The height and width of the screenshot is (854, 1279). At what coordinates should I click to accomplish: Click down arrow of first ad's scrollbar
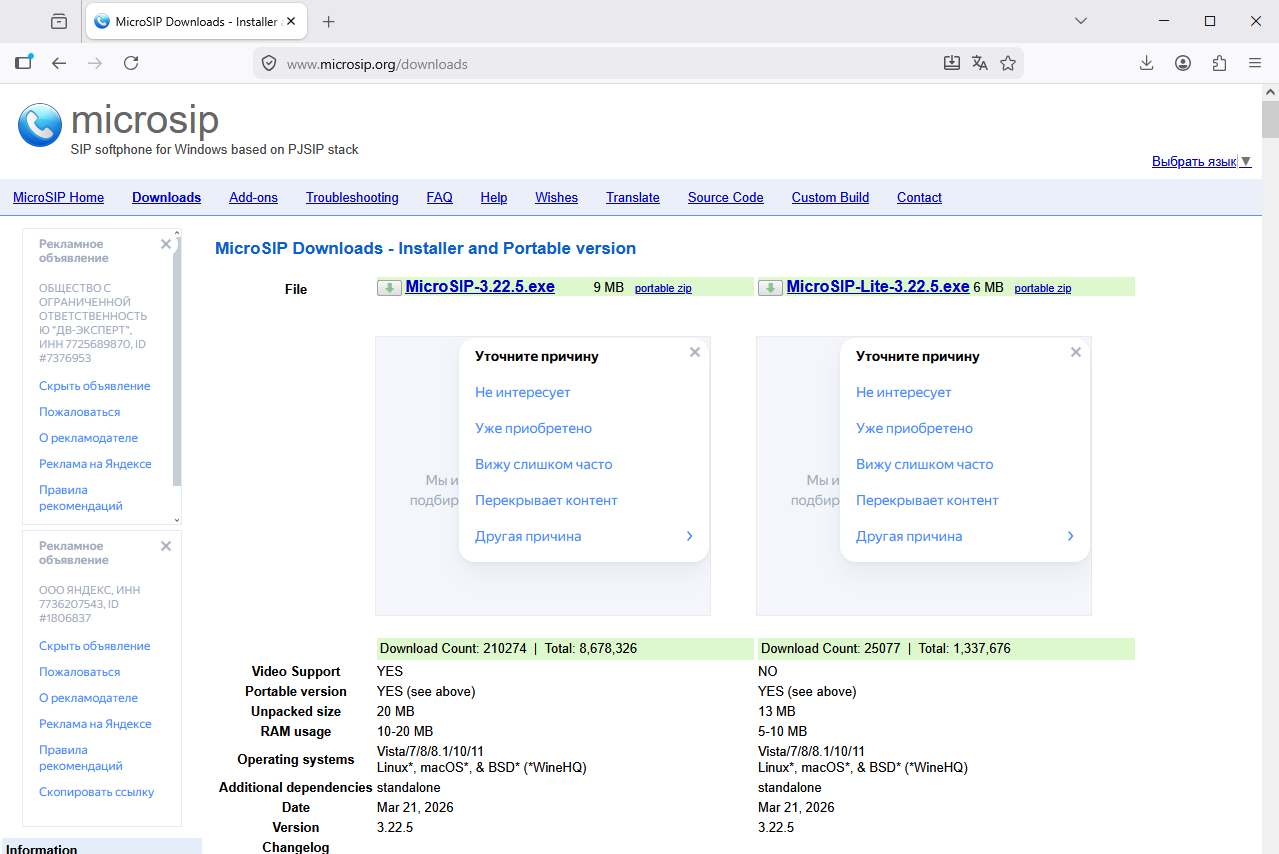click(x=177, y=520)
